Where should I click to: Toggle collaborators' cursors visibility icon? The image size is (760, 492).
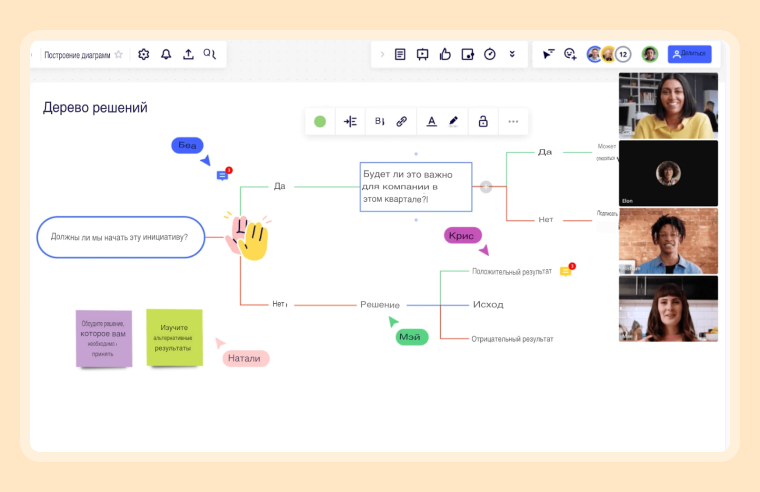click(548, 54)
